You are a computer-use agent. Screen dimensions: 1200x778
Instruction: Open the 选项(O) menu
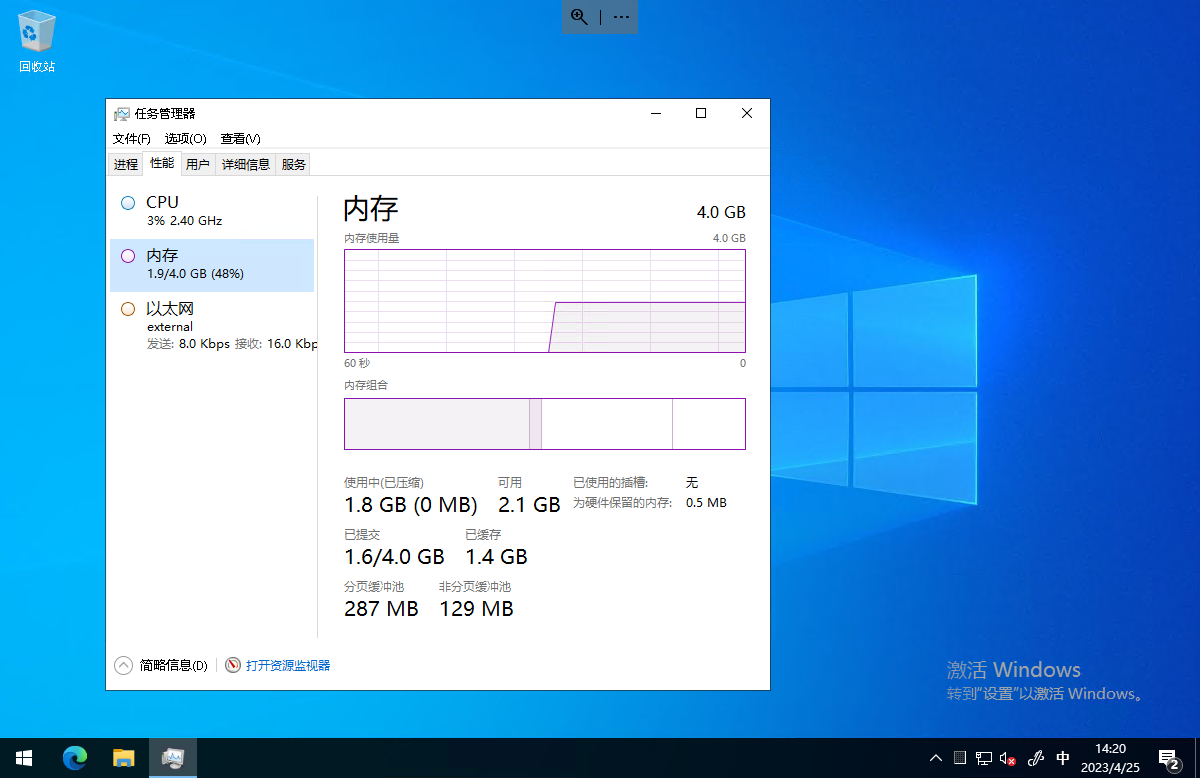(x=186, y=139)
